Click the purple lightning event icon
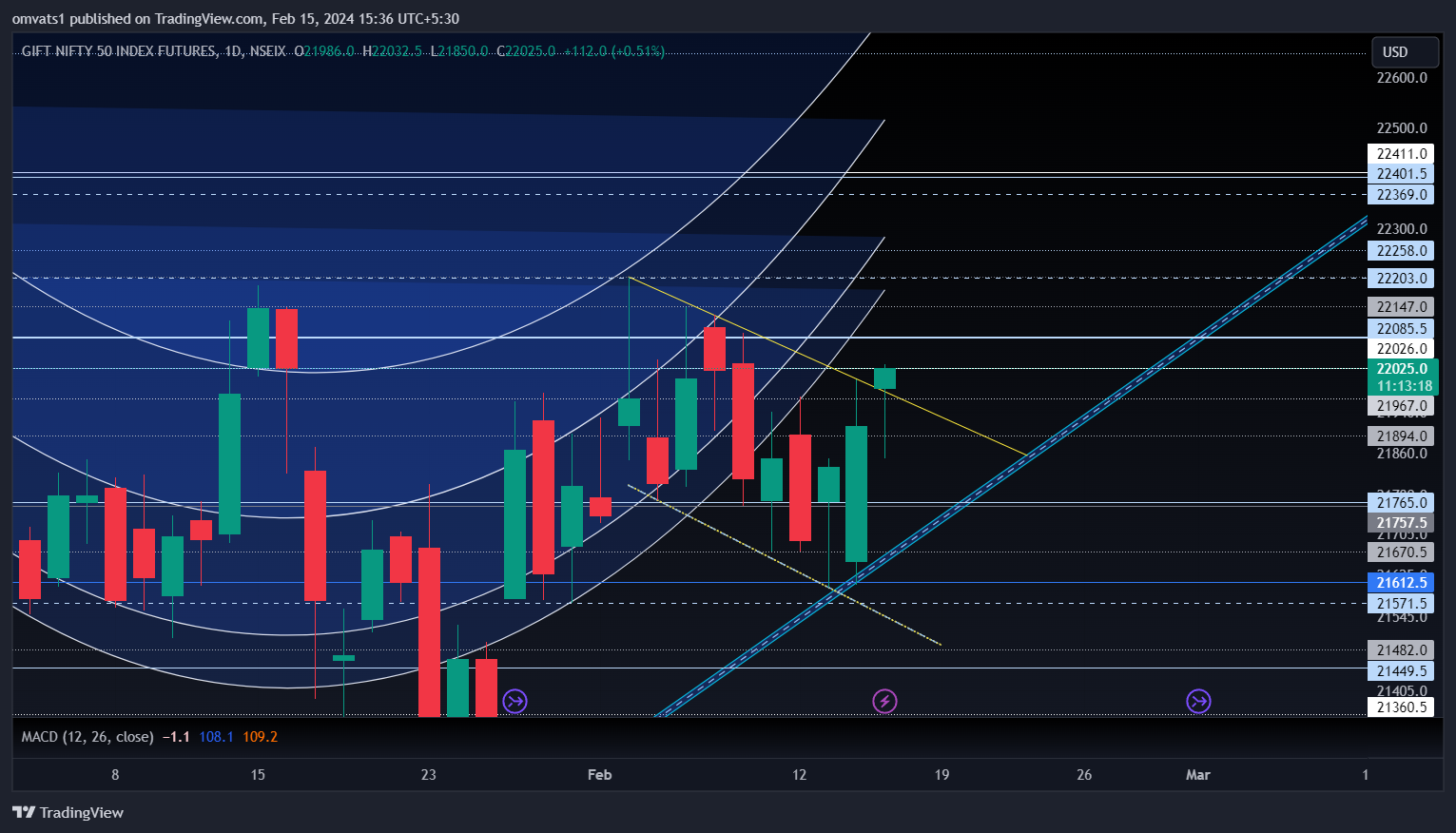Screen dimensions: 1456x833 pyautogui.click(x=884, y=702)
